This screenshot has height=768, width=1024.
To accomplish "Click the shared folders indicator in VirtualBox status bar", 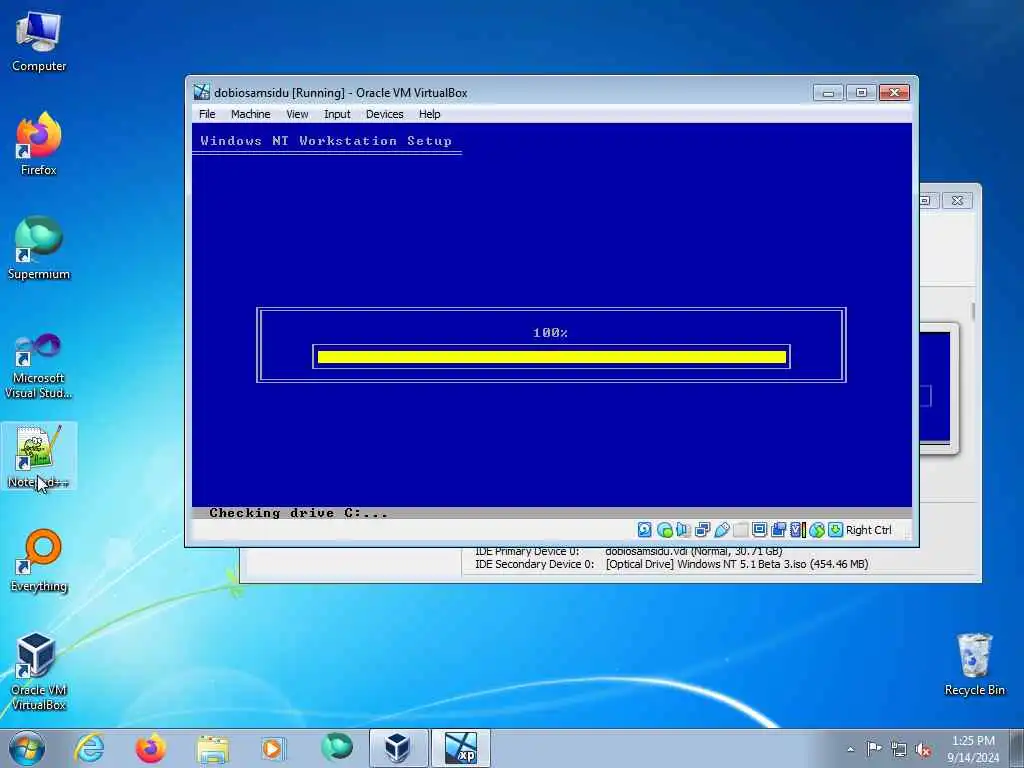I will click(x=741, y=530).
